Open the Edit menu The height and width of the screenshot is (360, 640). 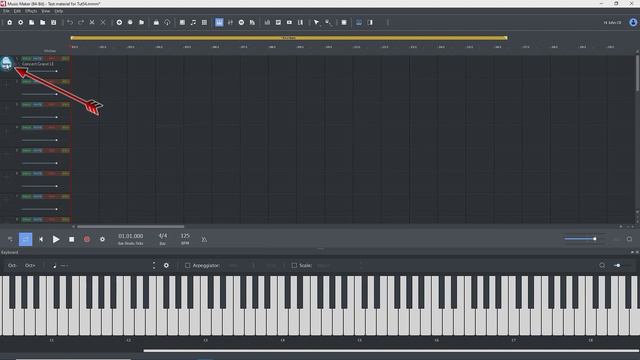point(17,11)
